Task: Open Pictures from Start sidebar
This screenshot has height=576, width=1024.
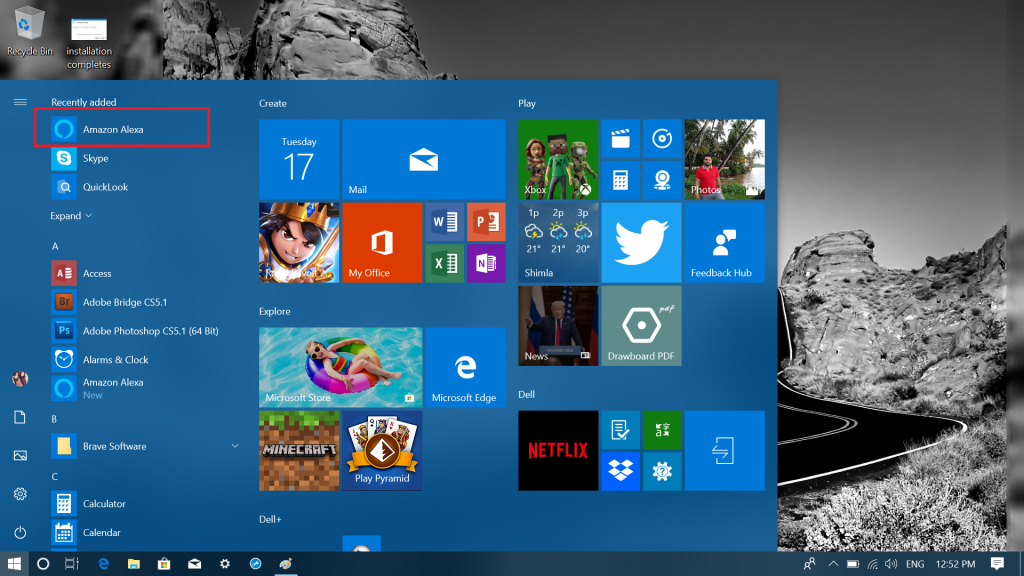Action: click(20, 455)
